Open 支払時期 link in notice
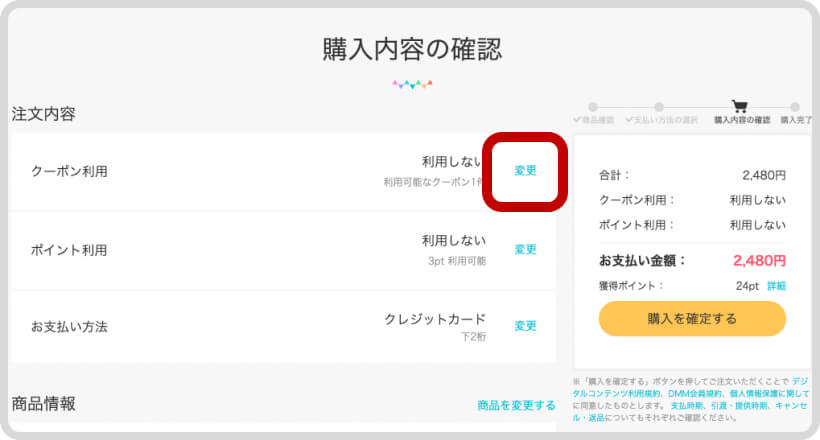The height and width of the screenshot is (440, 820). pyautogui.click(x=685, y=407)
